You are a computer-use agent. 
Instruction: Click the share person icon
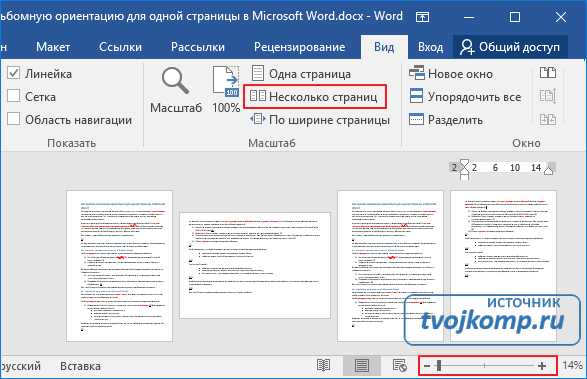point(467,47)
